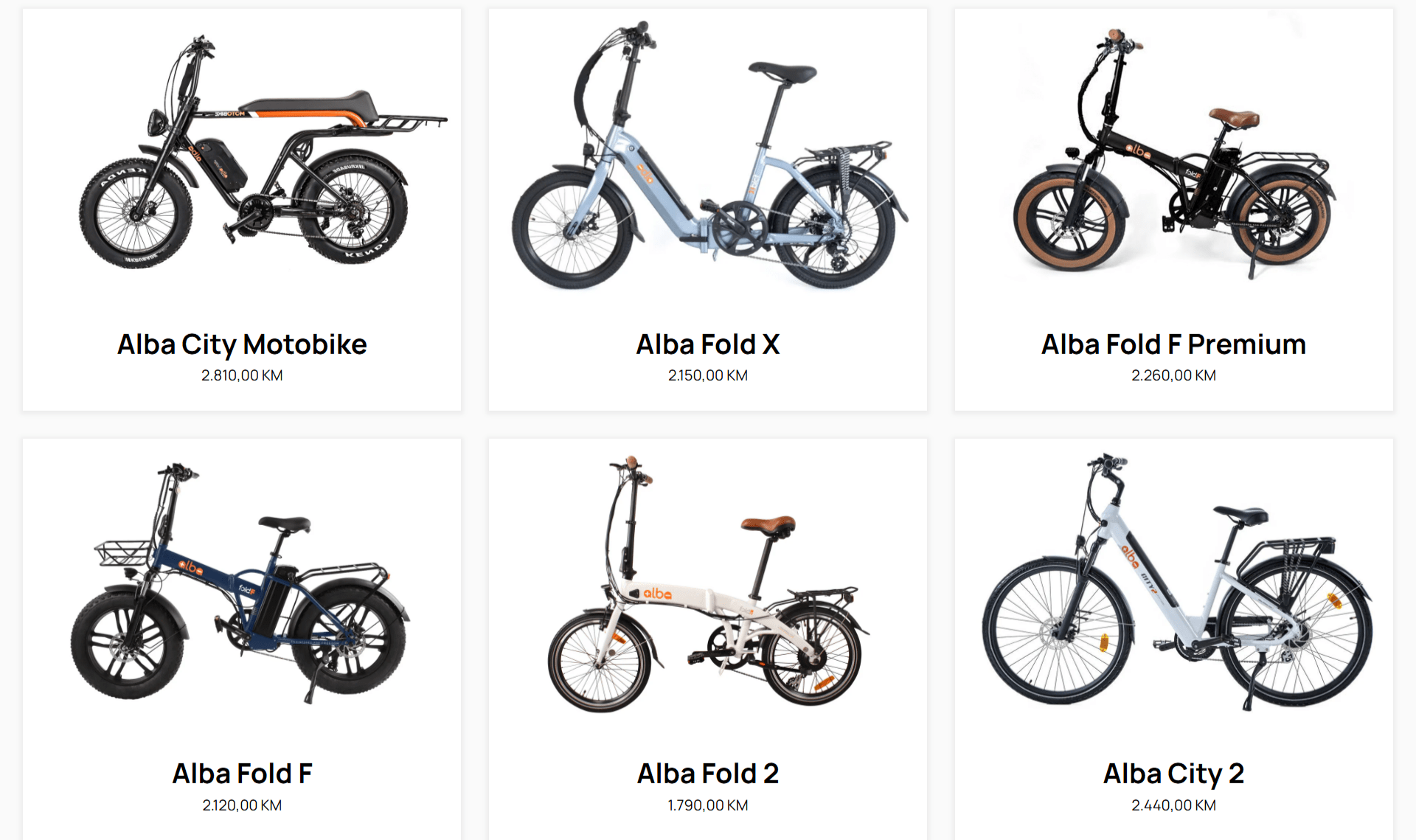Open the Alba City Motobike product image
This screenshot has width=1416, height=840.
(263, 151)
